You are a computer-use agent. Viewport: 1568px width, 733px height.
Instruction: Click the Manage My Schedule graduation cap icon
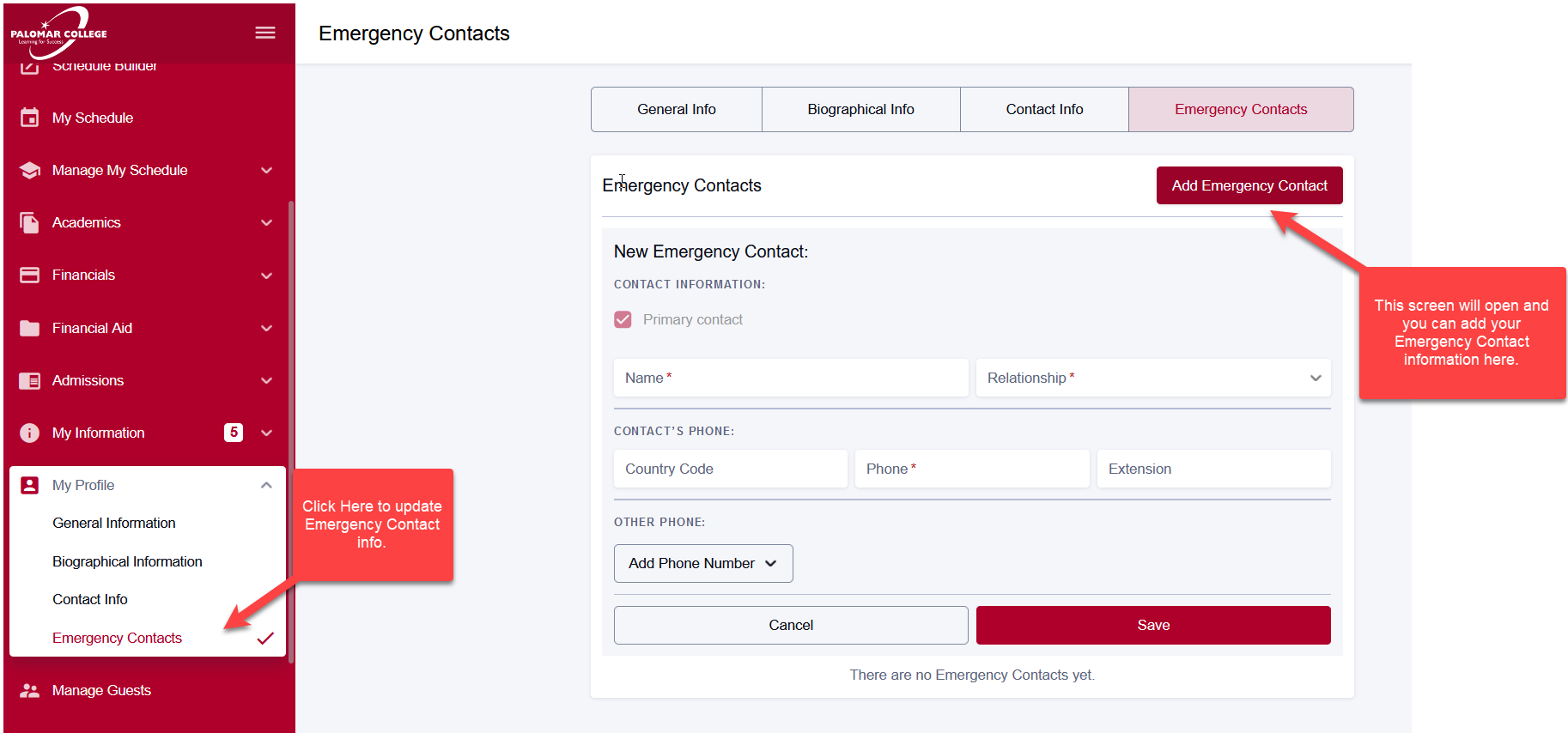(30, 170)
